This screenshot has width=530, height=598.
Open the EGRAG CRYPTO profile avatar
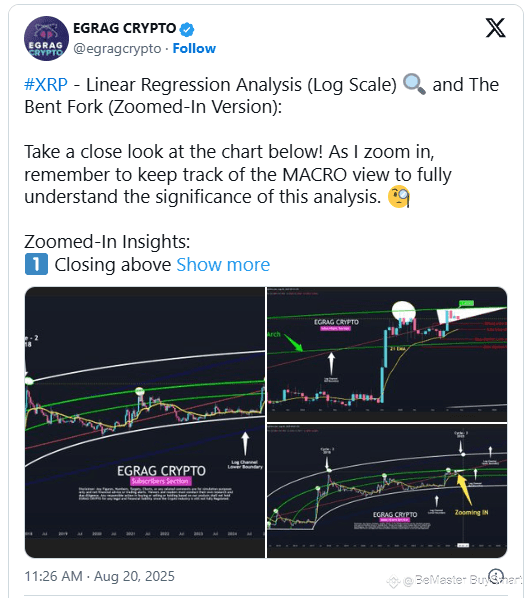pyautogui.click(x=46, y=39)
